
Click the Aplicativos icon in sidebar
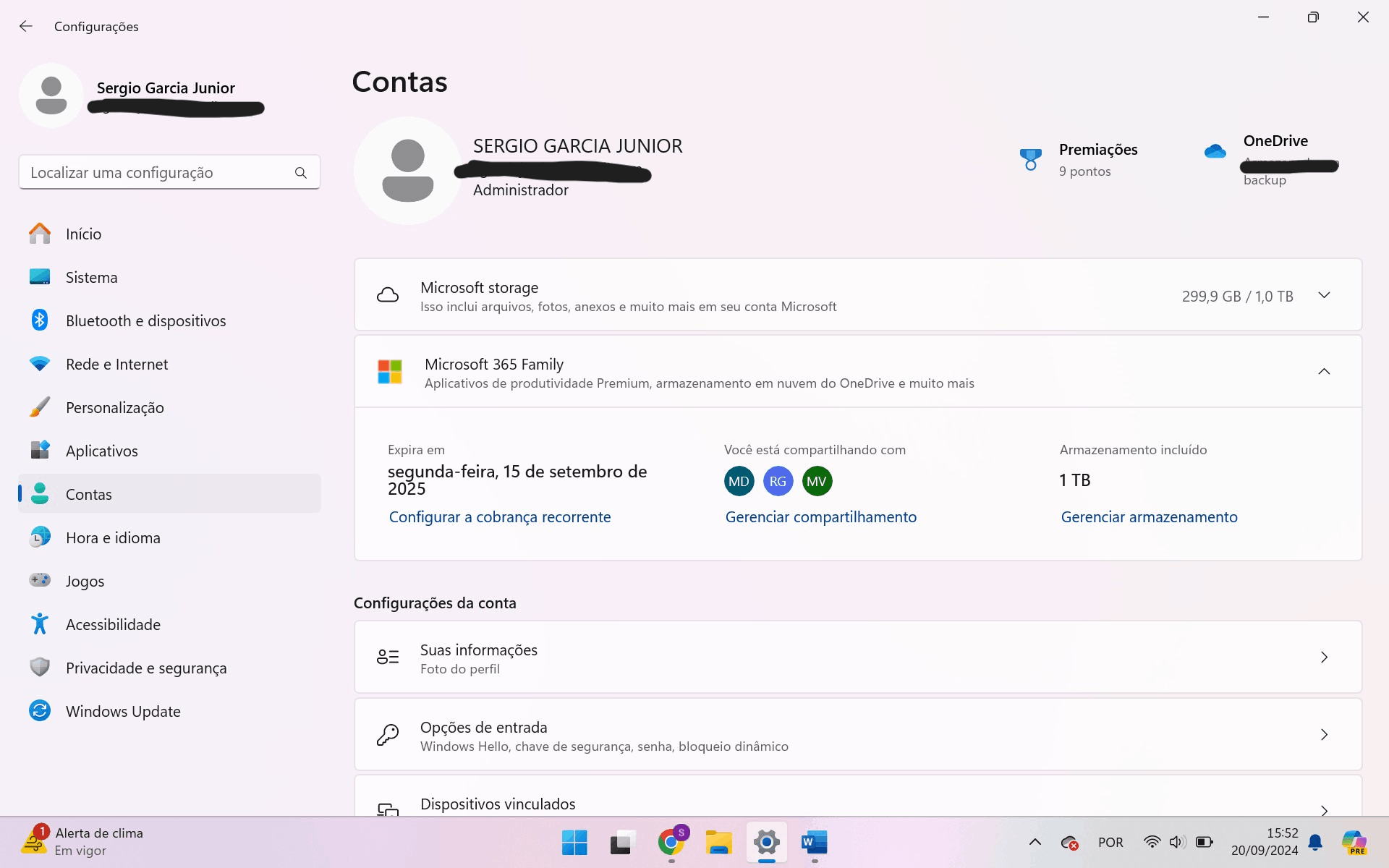(40, 450)
